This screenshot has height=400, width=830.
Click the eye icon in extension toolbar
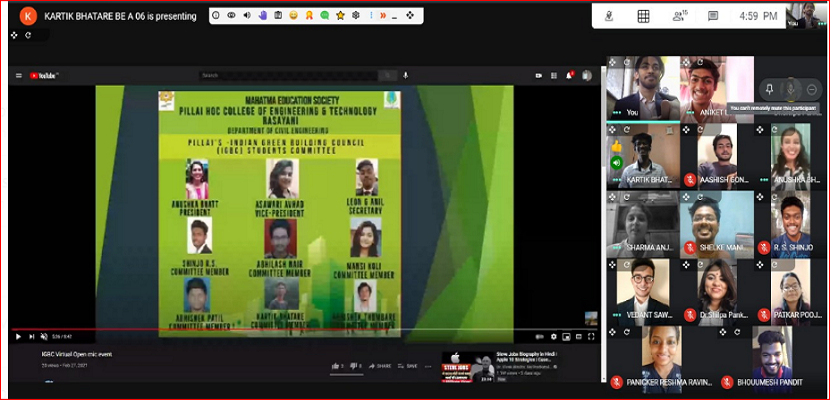[231, 16]
